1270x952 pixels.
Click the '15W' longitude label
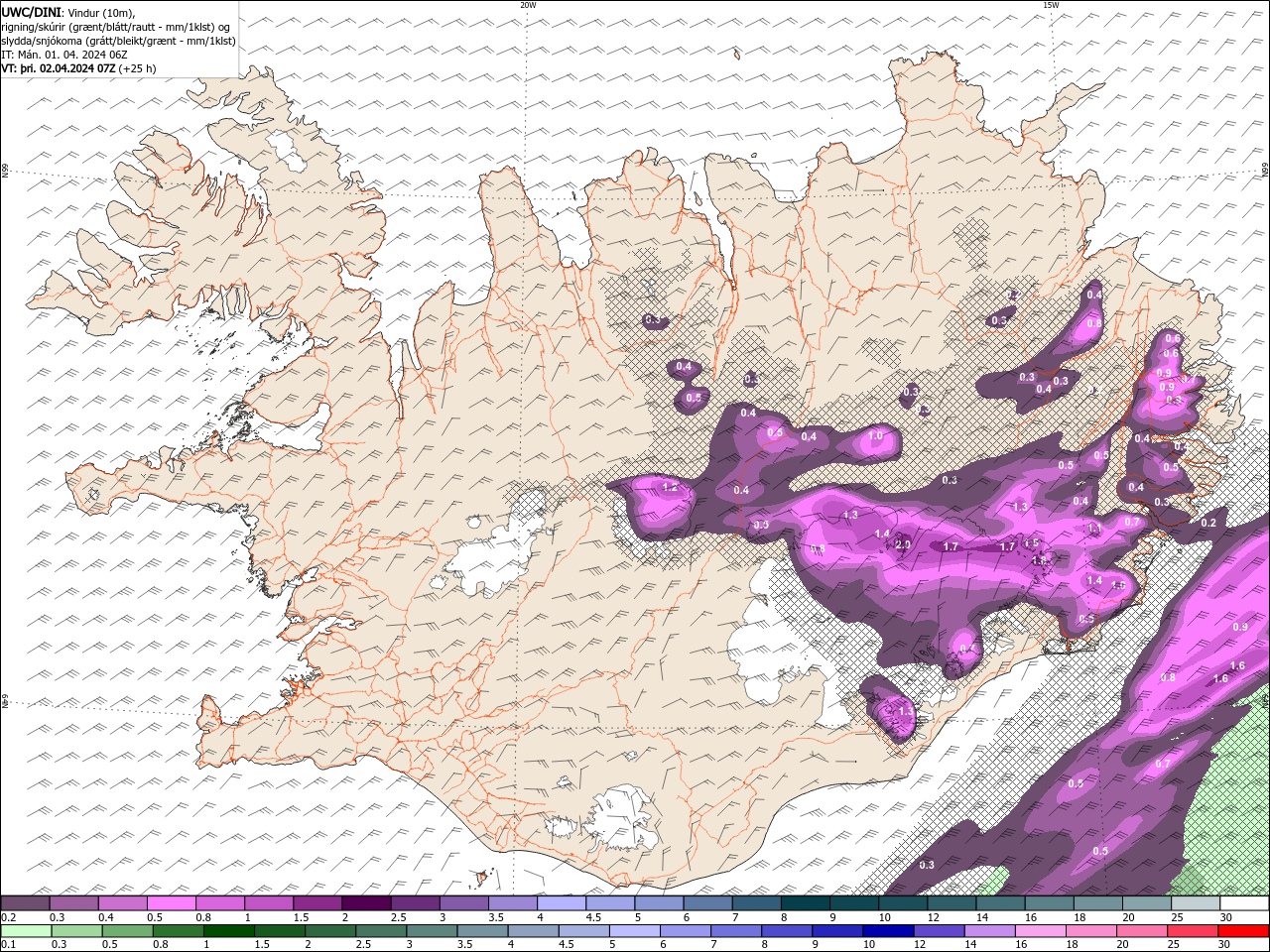pyautogui.click(x=1051, y=5)
